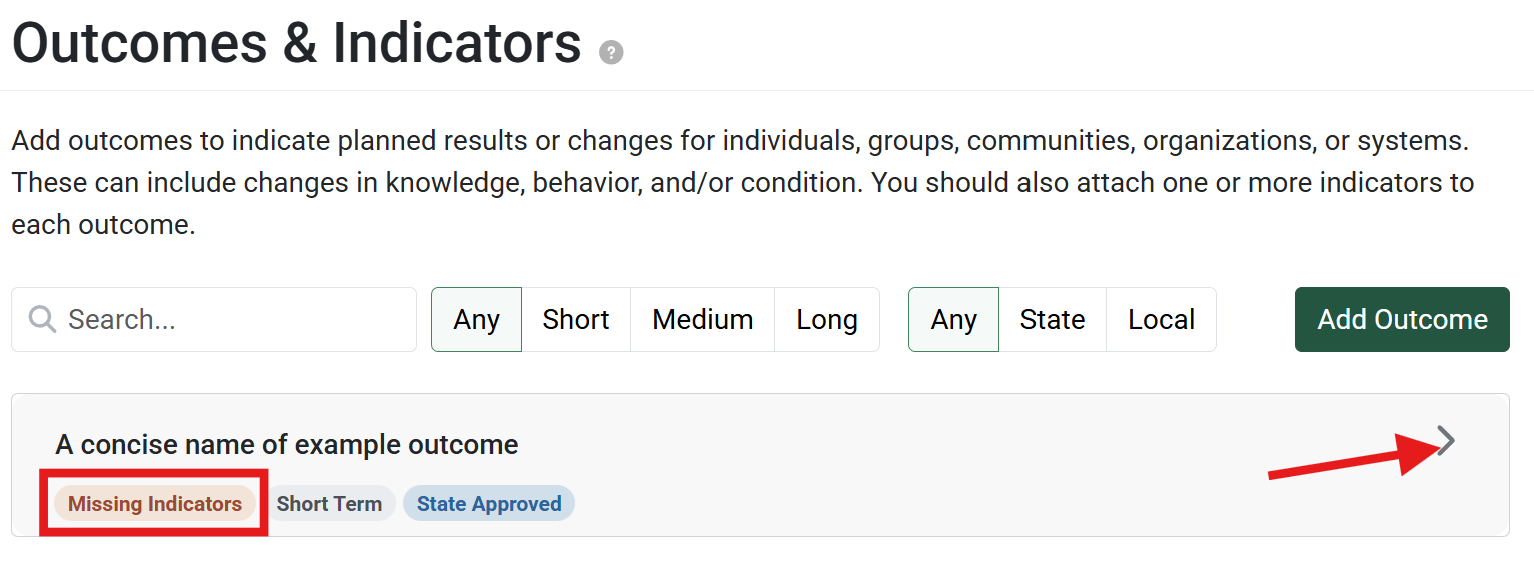Click the magnifying glass search icon
Viewport: 1534px width, 565px height.
pos(42,319)
